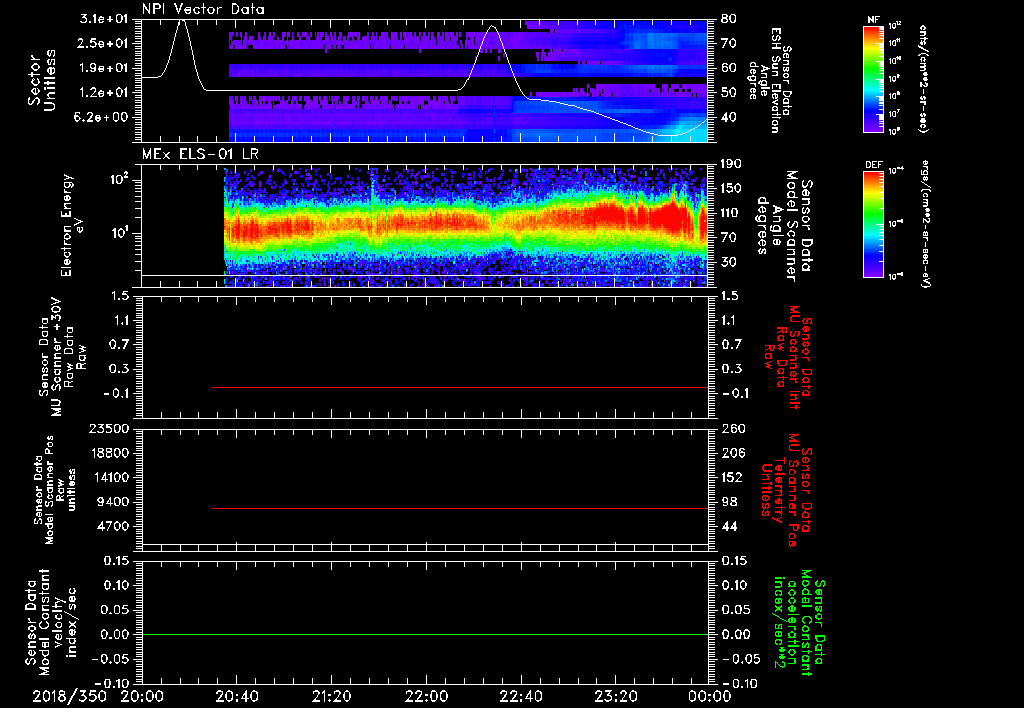
Task: Click the '20:40' time tick label
Action: click(x=237, y=696)
